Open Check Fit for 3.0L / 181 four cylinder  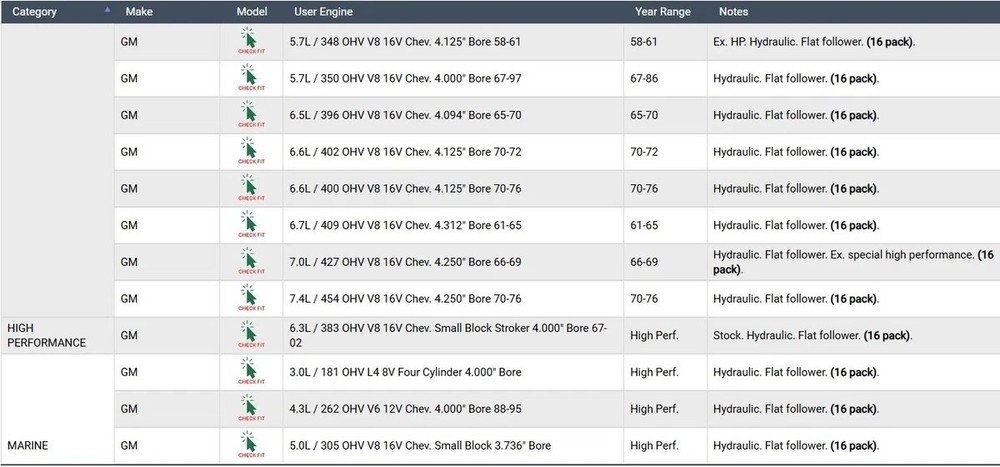pyautogui.click(x=249, y=372)
